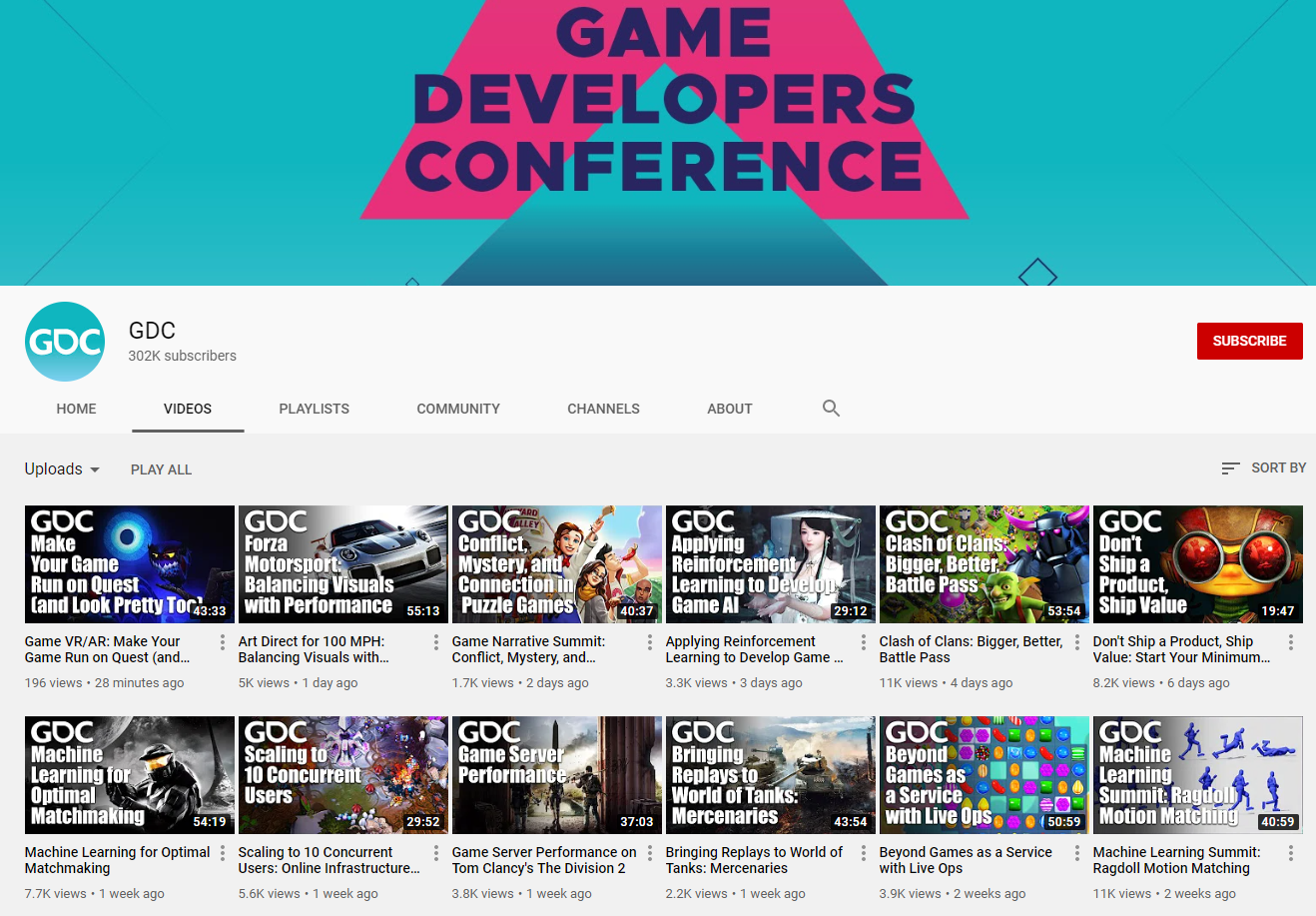Switch to the PLAYLISTS tab
1316x916 pixels.
pos(315,409)
